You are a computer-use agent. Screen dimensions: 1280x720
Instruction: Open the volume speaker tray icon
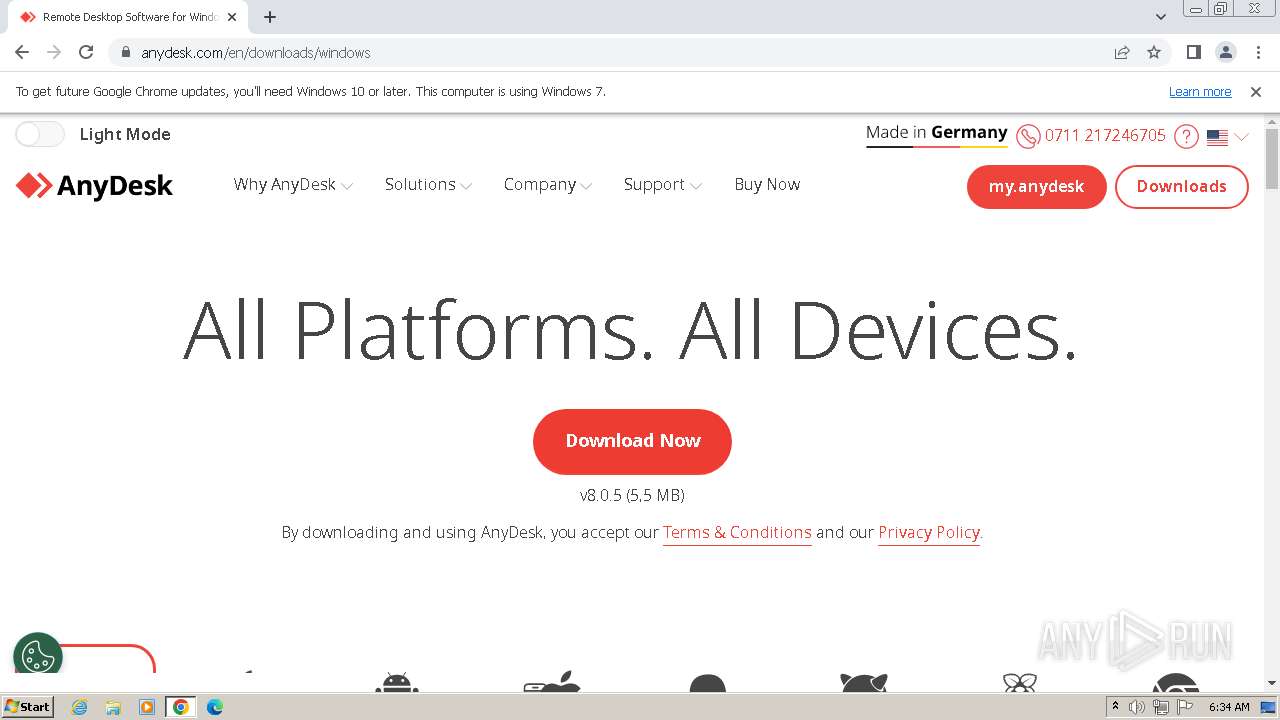tap(1137, 707)
